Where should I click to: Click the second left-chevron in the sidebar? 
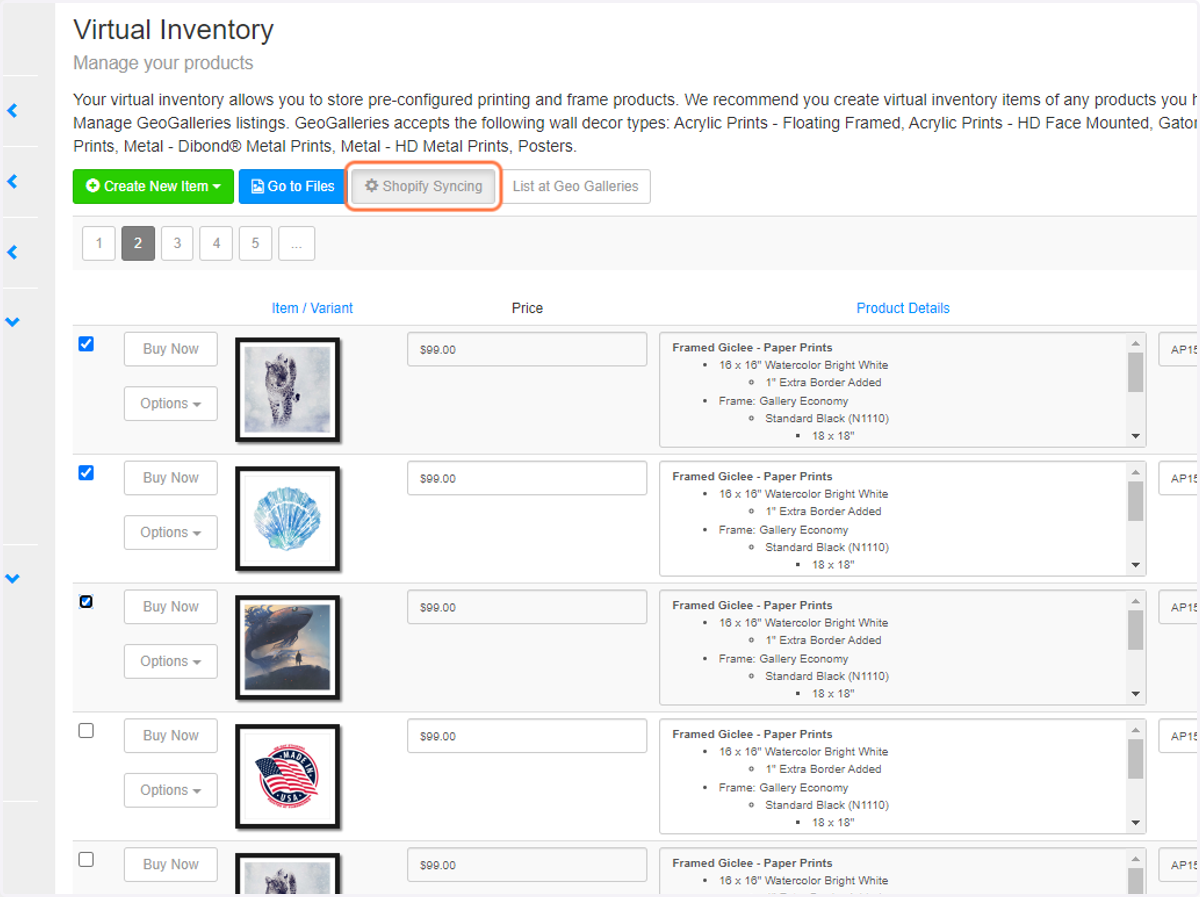click(x=13, y=182)
